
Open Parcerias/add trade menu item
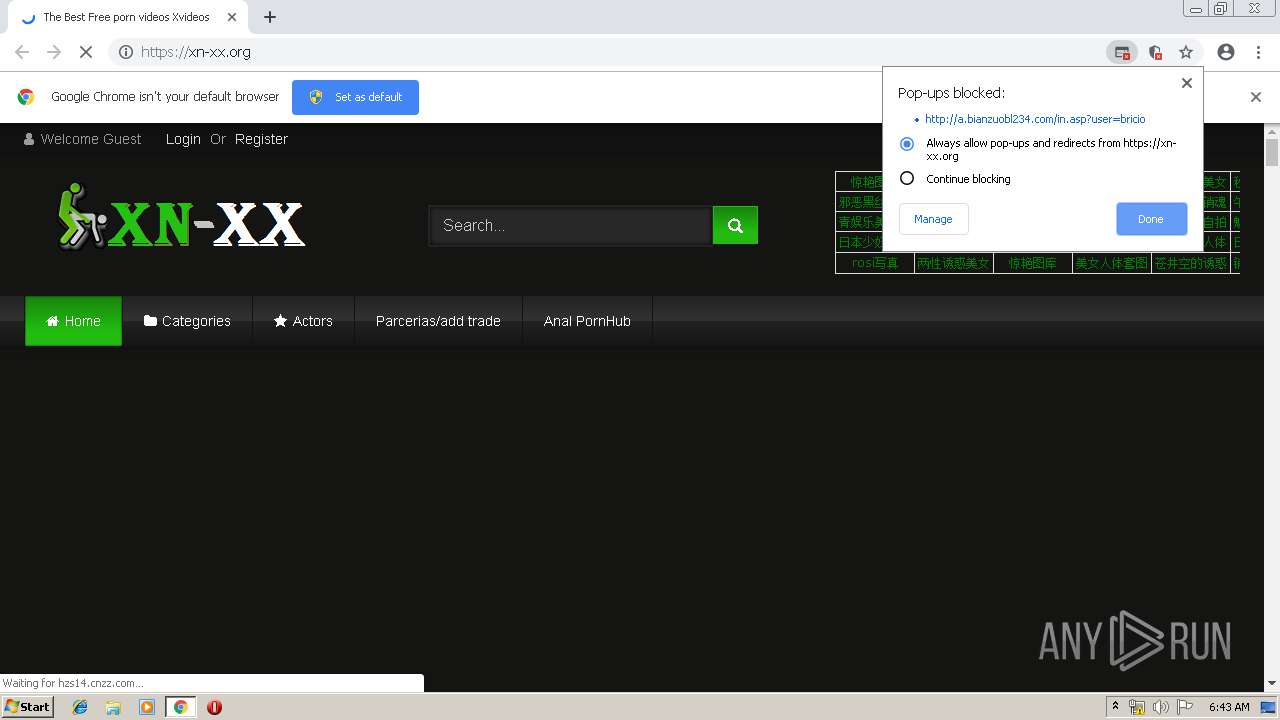point(438,321)
